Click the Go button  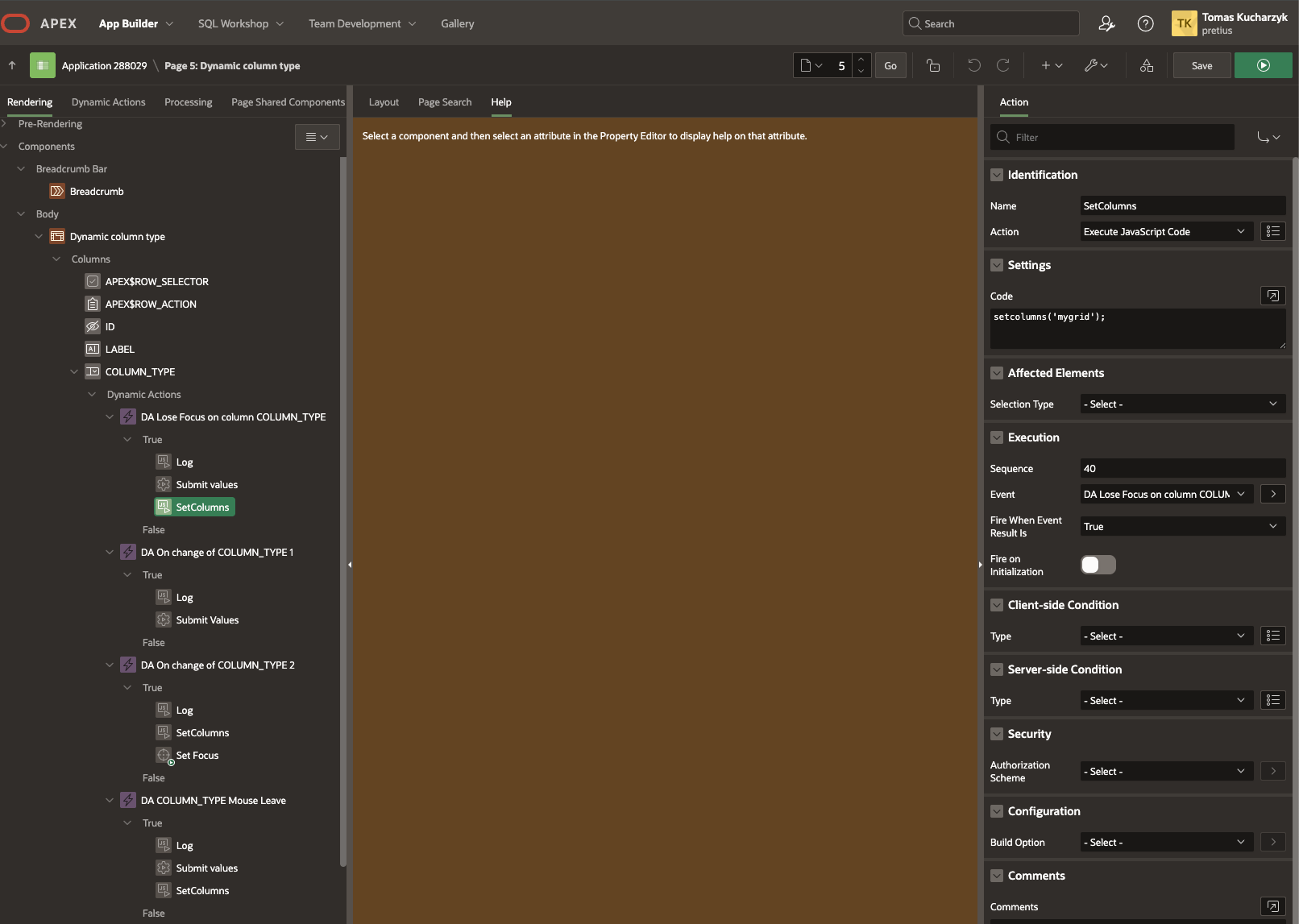pos(890,66)
